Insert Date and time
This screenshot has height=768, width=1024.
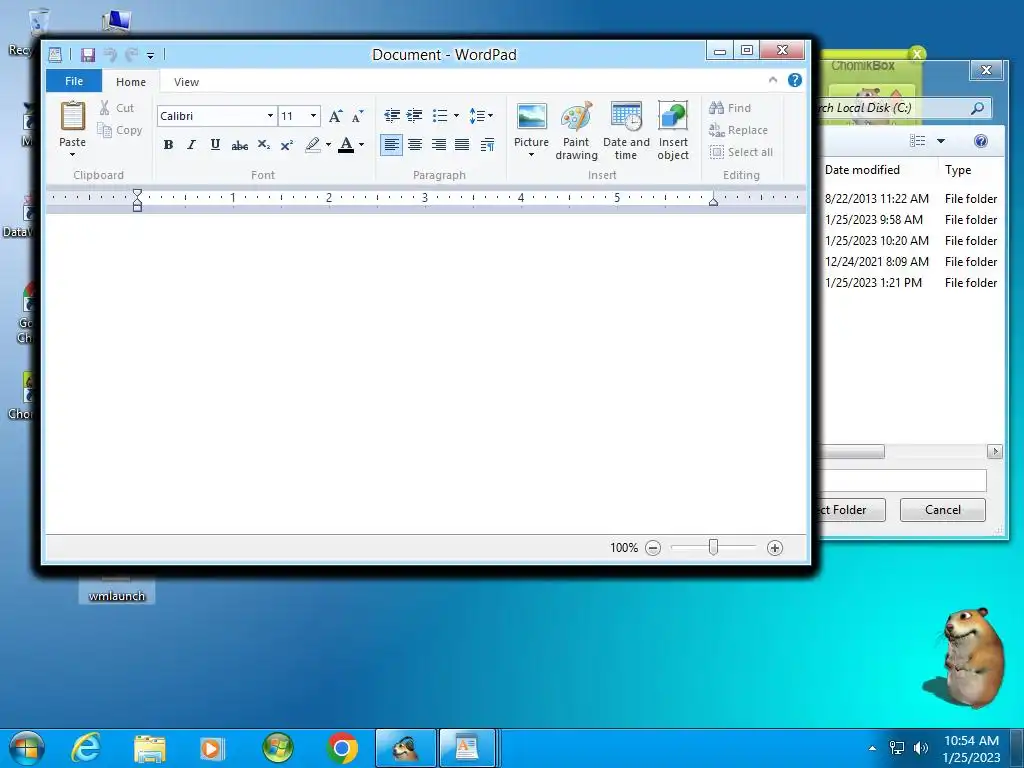click(x=626, y=131)
